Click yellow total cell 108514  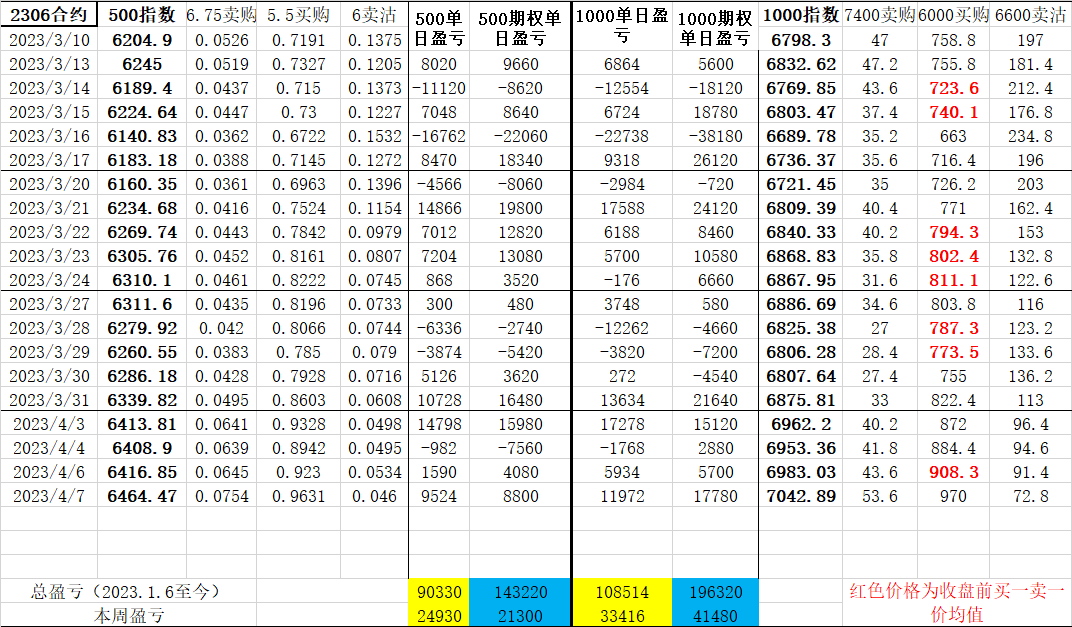point(621,591)
